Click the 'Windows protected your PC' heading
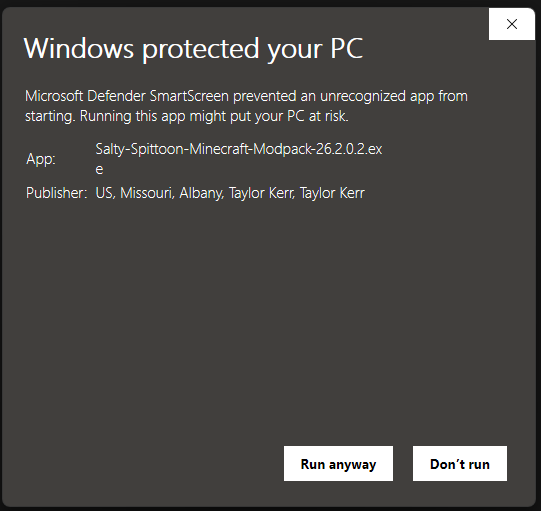The image size is (541, 511). (x=193, y=49)
